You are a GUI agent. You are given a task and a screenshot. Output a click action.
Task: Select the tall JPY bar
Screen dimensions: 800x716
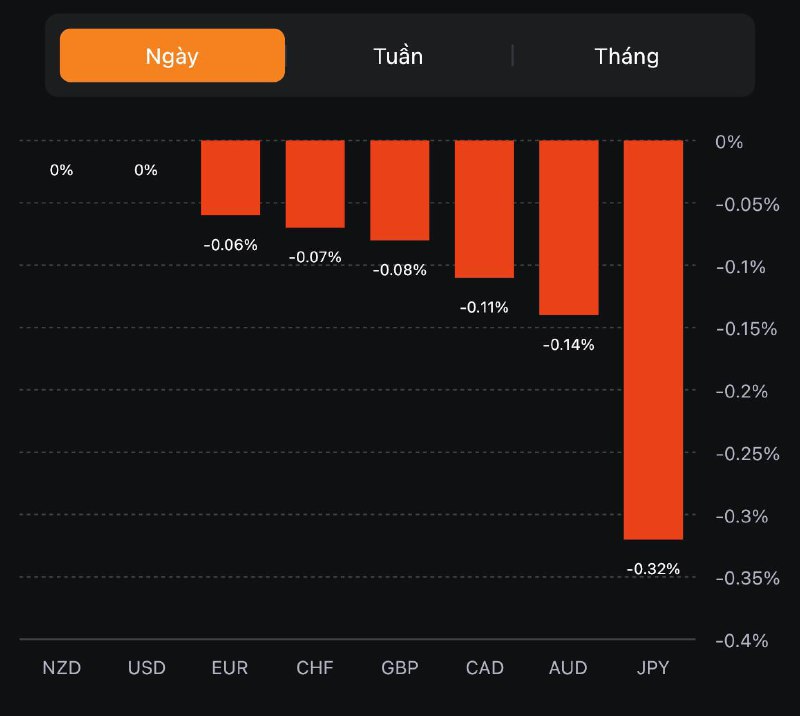(653, 340)
